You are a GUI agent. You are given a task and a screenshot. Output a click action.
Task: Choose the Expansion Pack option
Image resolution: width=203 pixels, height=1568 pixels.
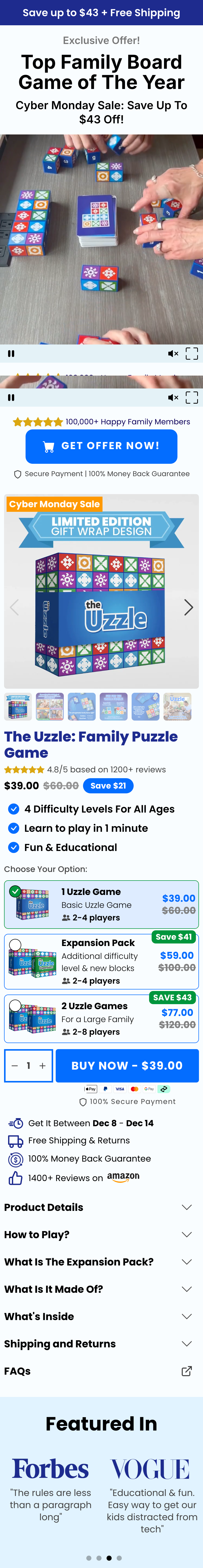(101, 962)
